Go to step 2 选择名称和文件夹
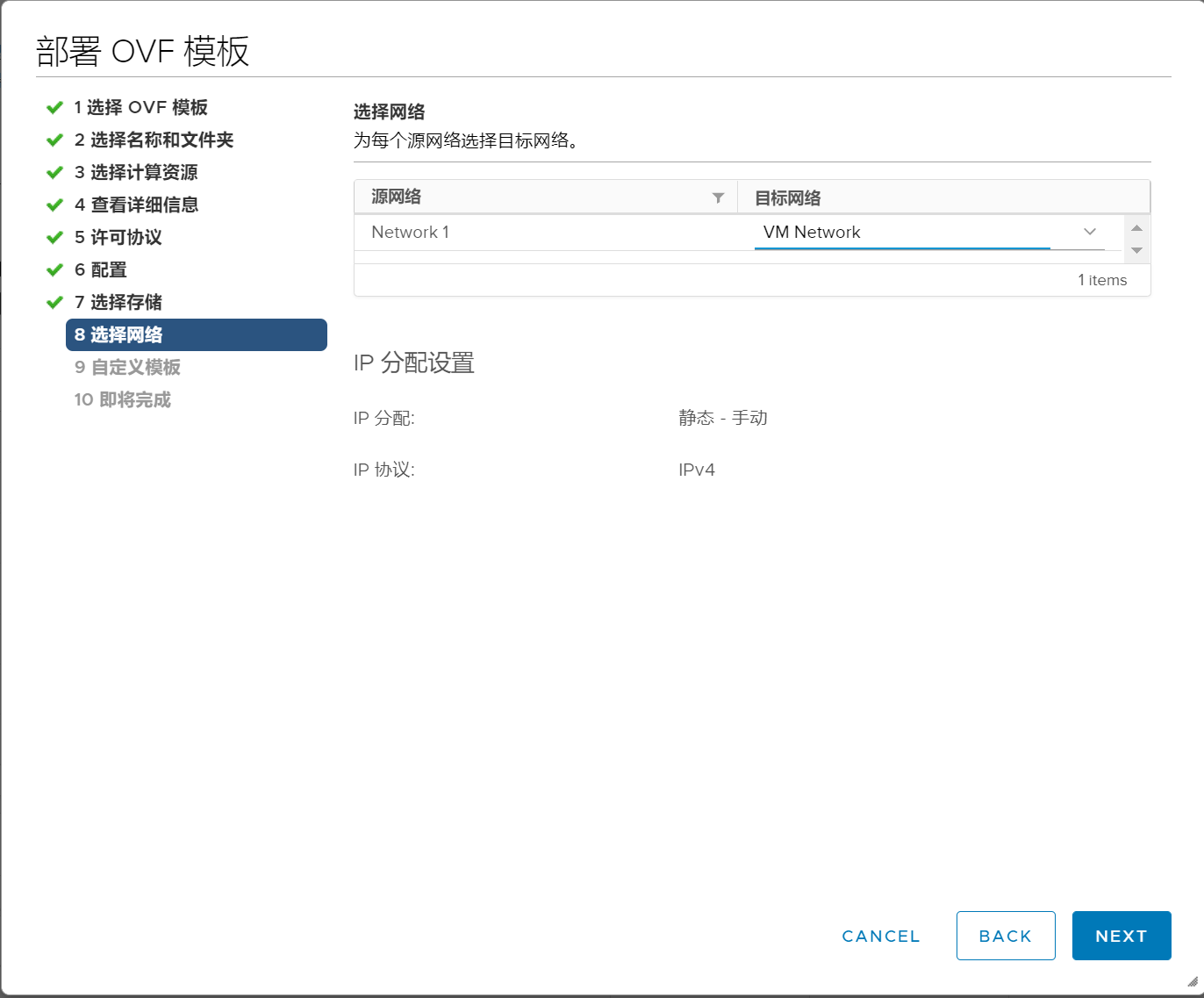Image resolution: width=1204 pixels, height=998 pixels. tap(154, 140)
